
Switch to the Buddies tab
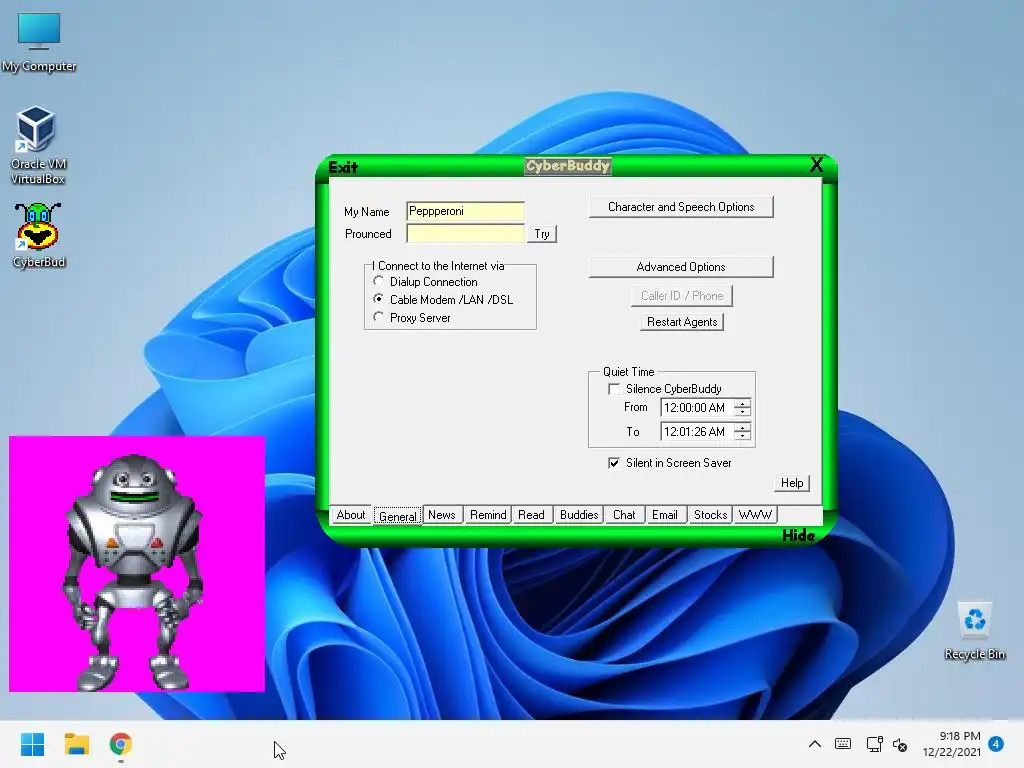(579, 515)
